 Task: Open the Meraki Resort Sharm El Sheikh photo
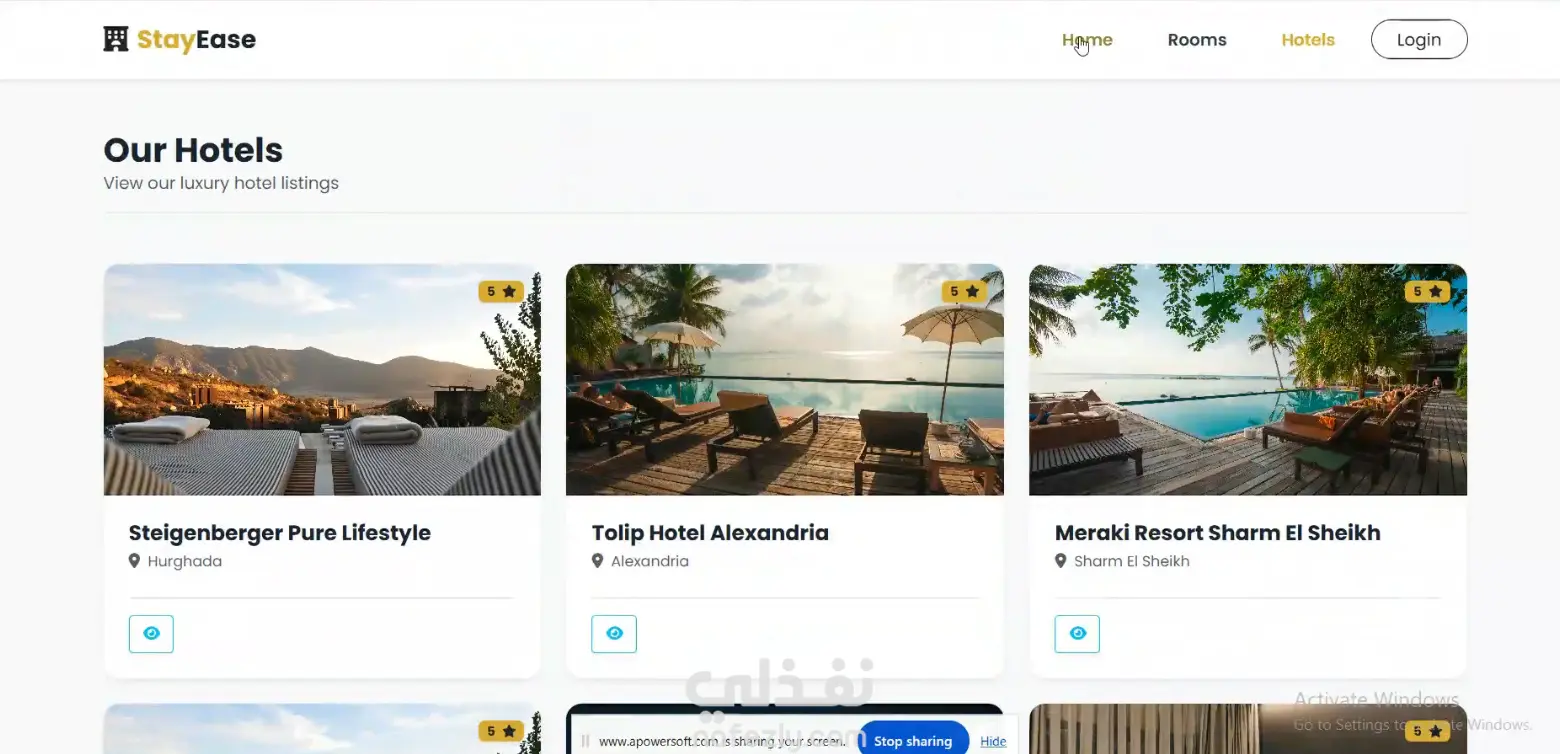1248,379
